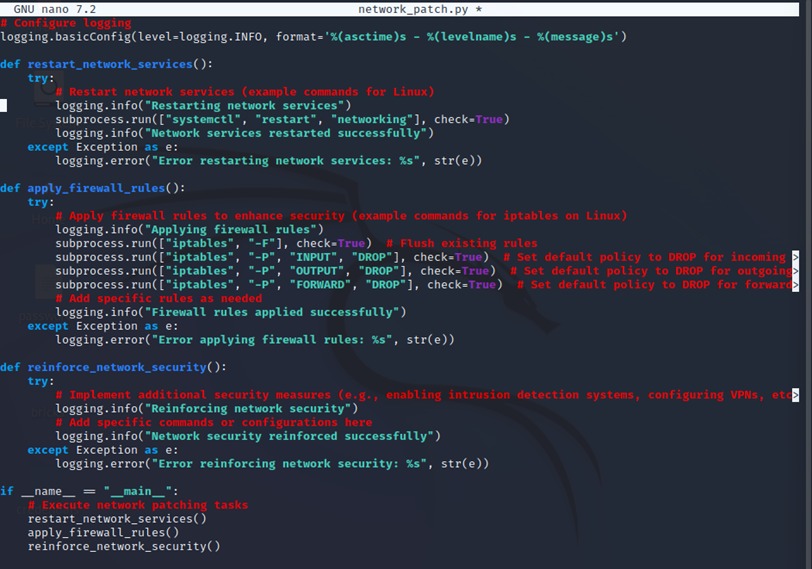812x569 pixels.
Task: Click the > overflow marker on the Implement comment line
Action: coord(795,395)
